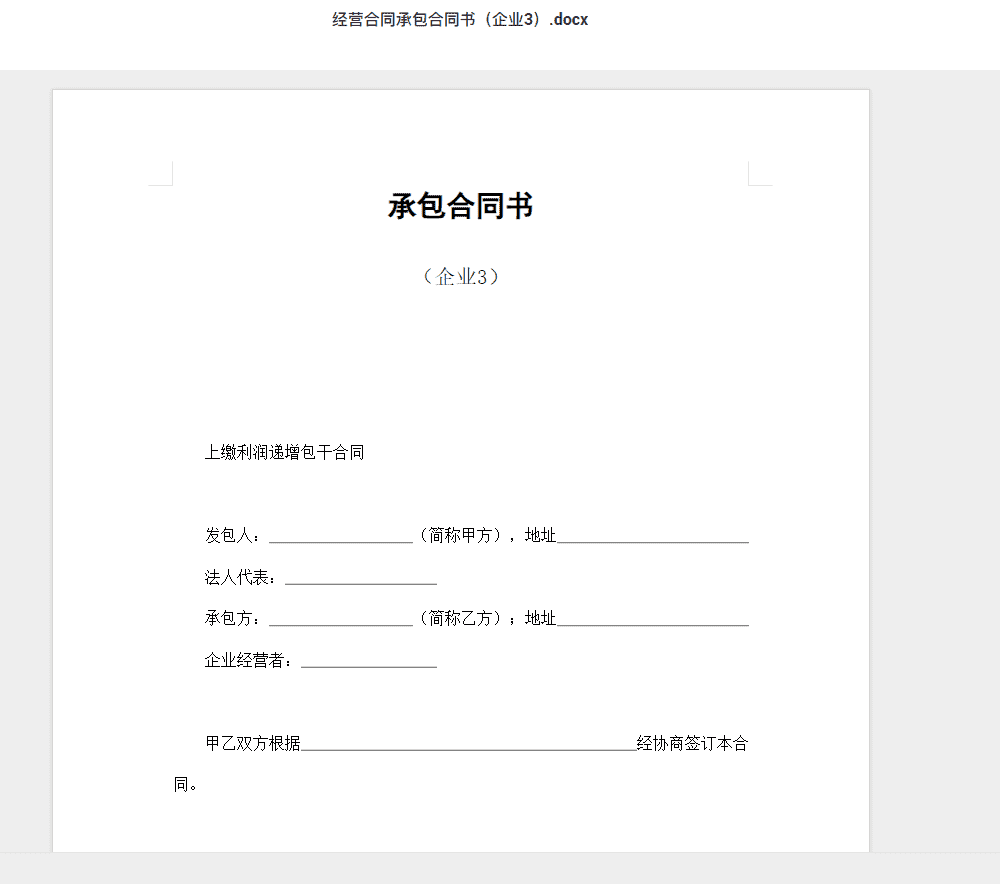Click the blank address line after 甲方 地址
1000x890 pixels.
point(653,537)
